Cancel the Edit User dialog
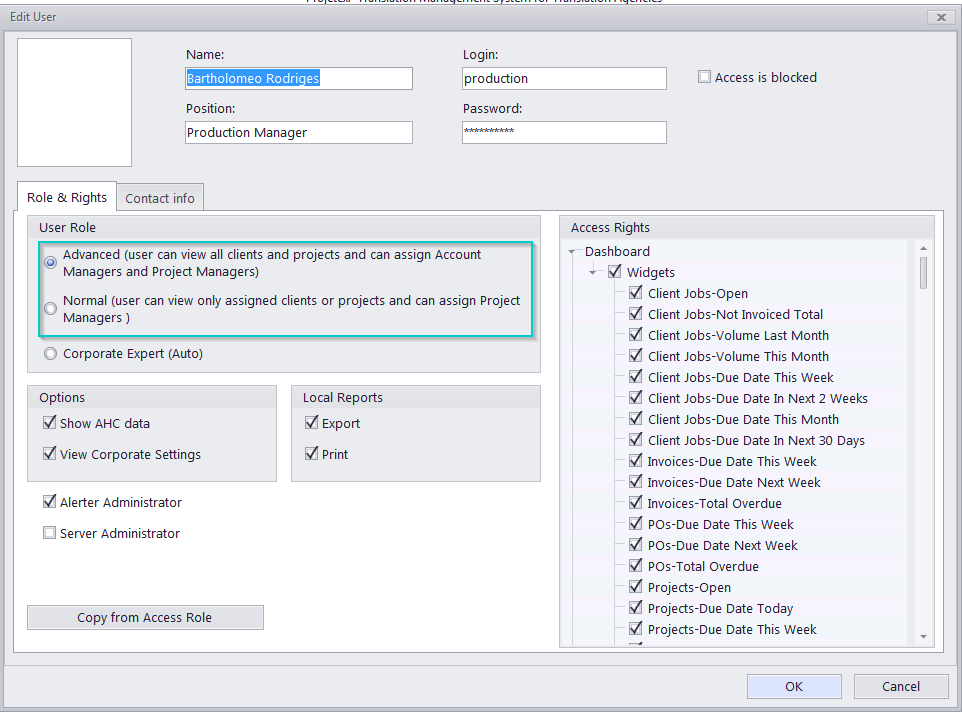962x716 pixels. (901, 687)
